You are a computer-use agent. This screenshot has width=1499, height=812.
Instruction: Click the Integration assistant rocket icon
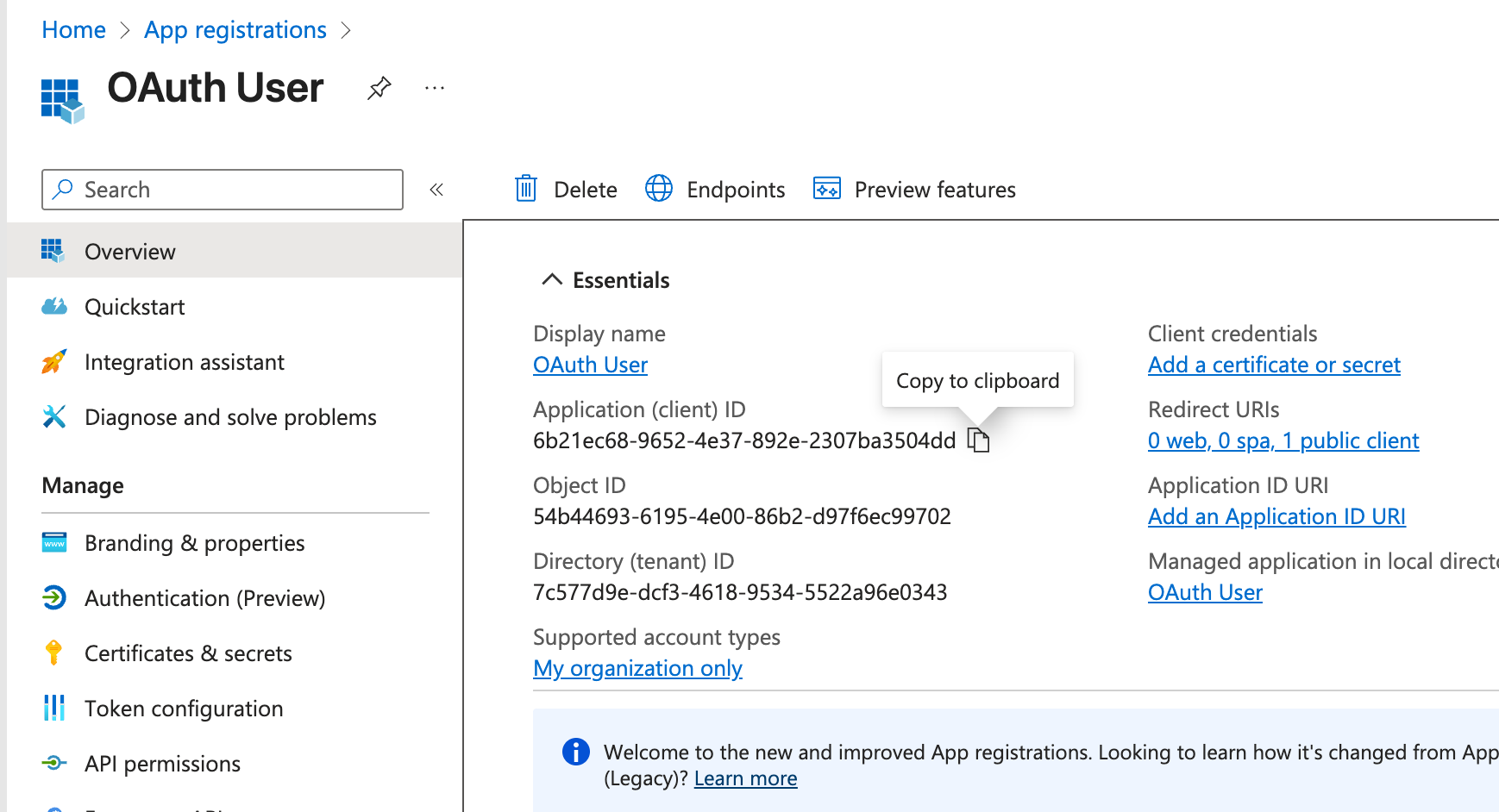(54, 361)
